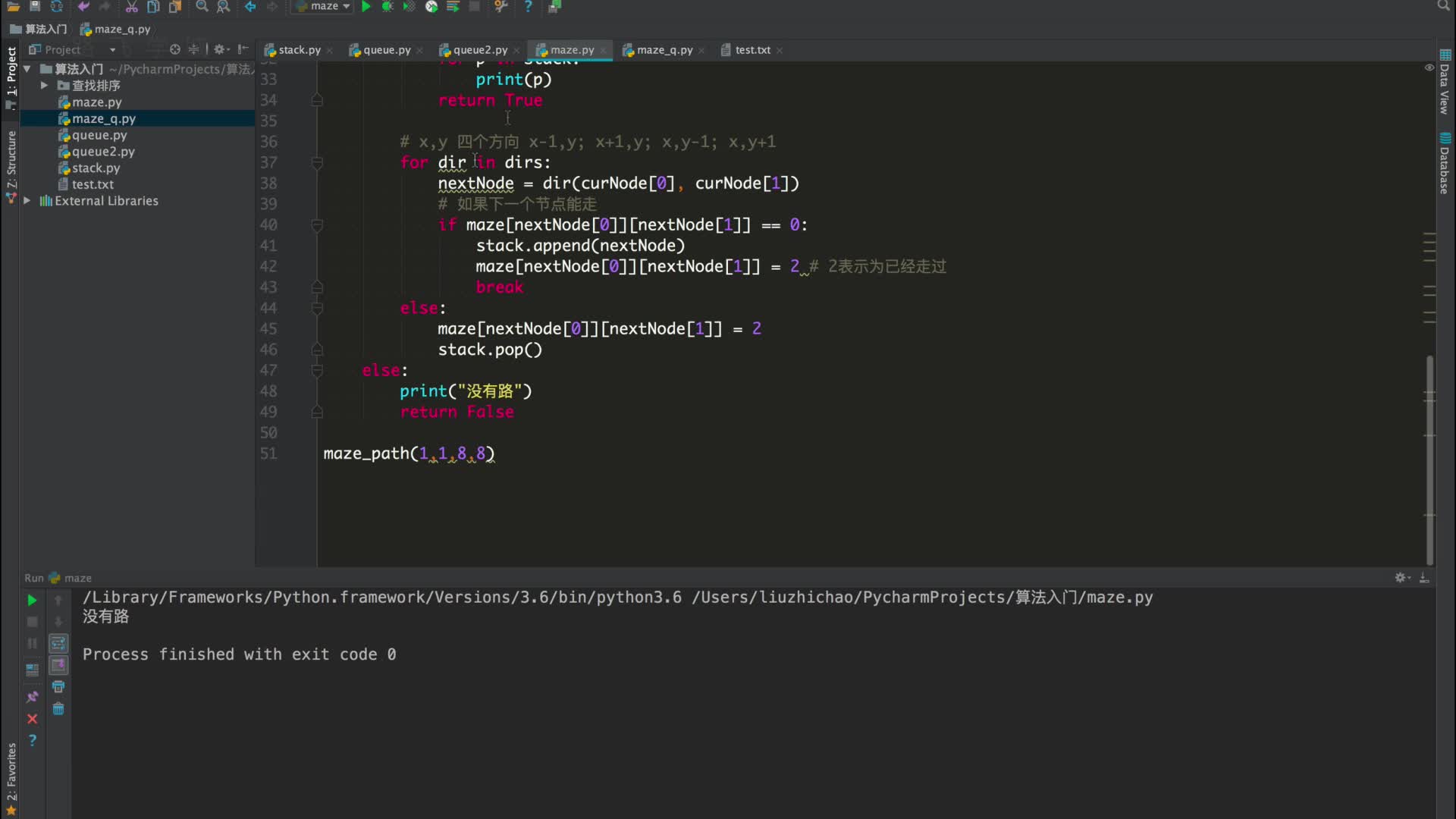Open Project panel gear settings menu
Image resolution: width=1456 pixels, height=819 pixels.
[x=221, y=49]
